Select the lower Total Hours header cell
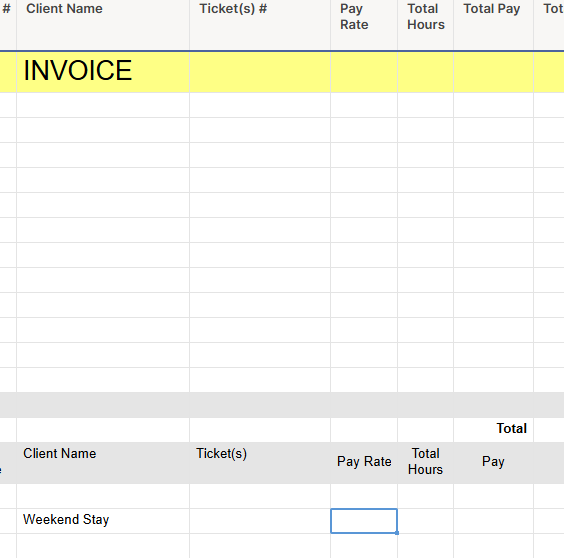Image resolution: width=564 pixels, height=558 pixels. (x=426, y=463)
